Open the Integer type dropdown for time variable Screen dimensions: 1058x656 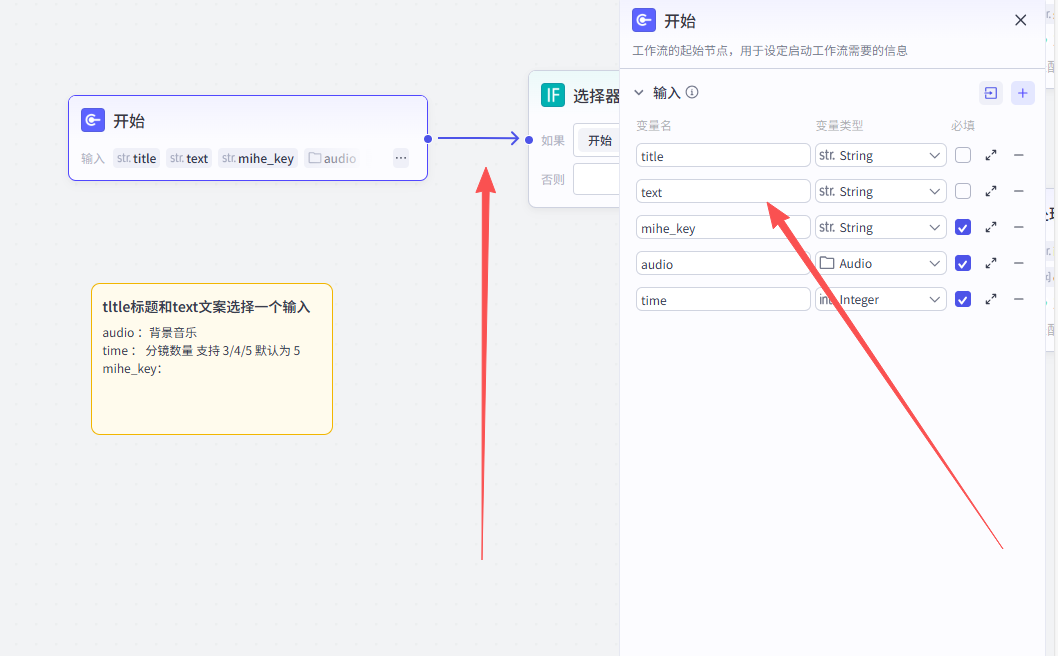(x=880, y=300)
